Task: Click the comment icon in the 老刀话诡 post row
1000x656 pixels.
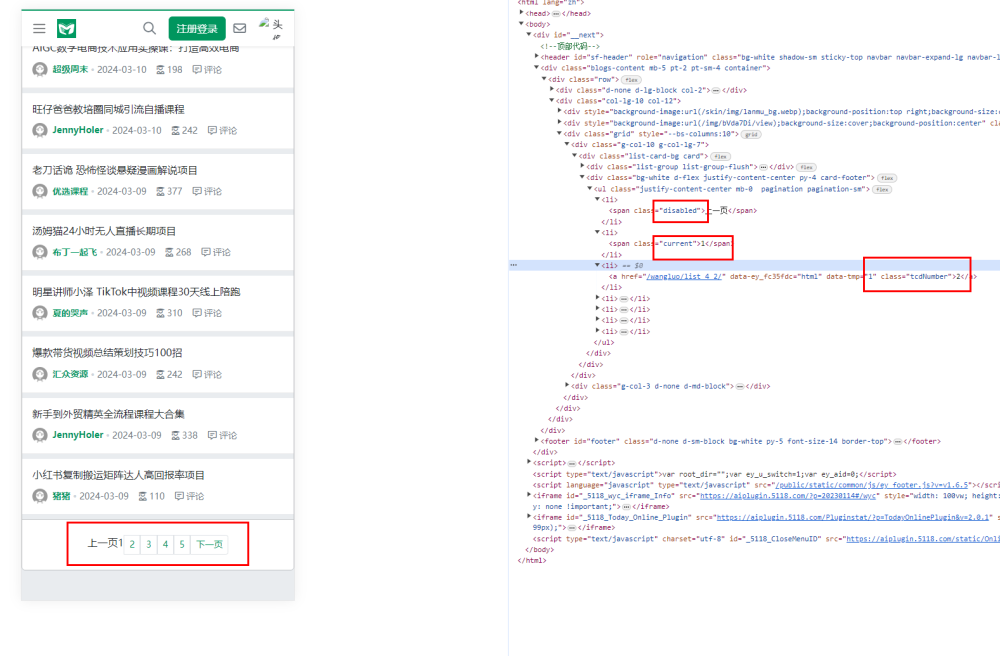Action: click(197, 191)
